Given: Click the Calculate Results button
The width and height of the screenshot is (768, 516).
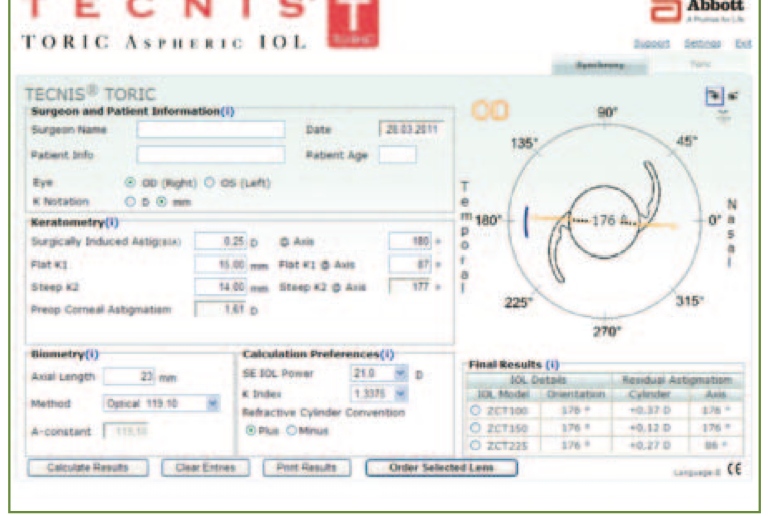Looking at the screenshot, I should pyautogui.click(x=88, y=468).
